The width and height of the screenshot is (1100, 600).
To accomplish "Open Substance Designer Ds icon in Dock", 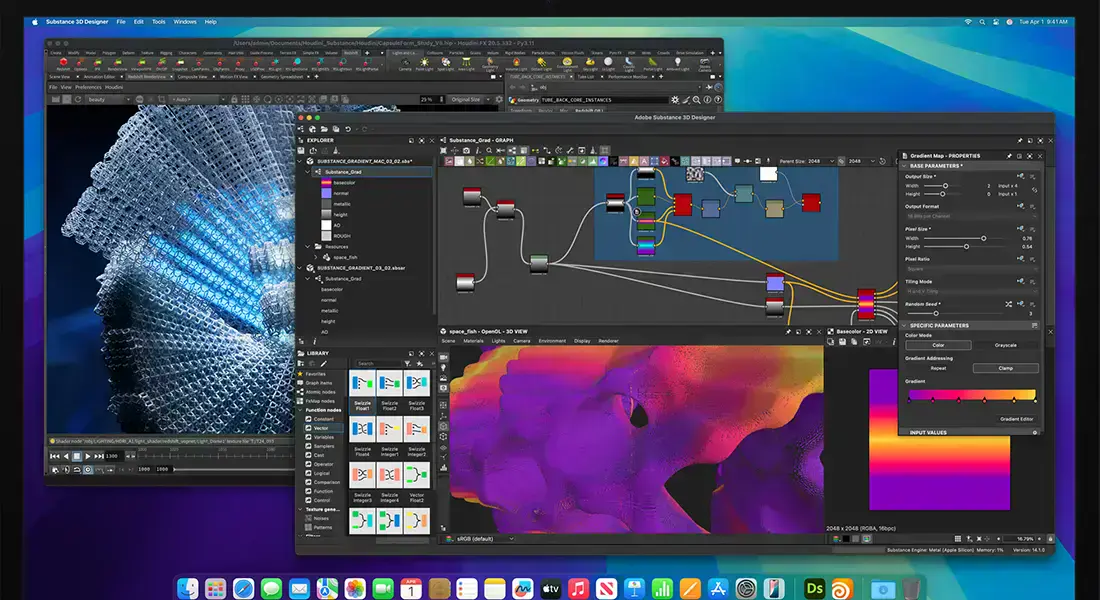I will [814, 588].
